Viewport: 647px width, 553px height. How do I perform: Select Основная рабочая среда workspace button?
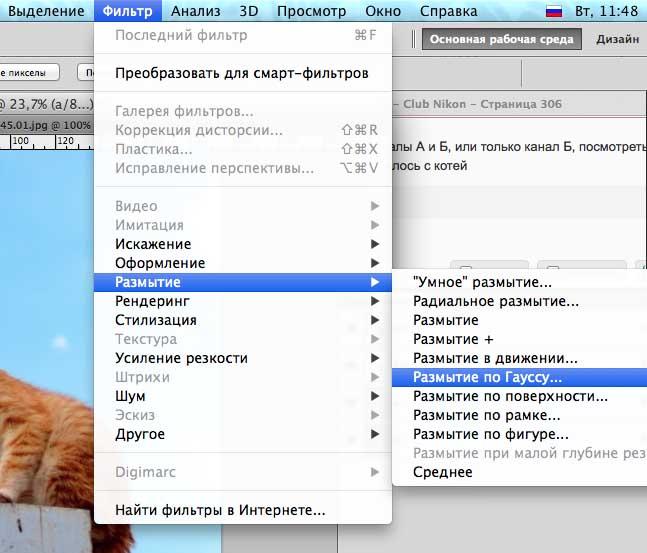[x=501, y=39]
